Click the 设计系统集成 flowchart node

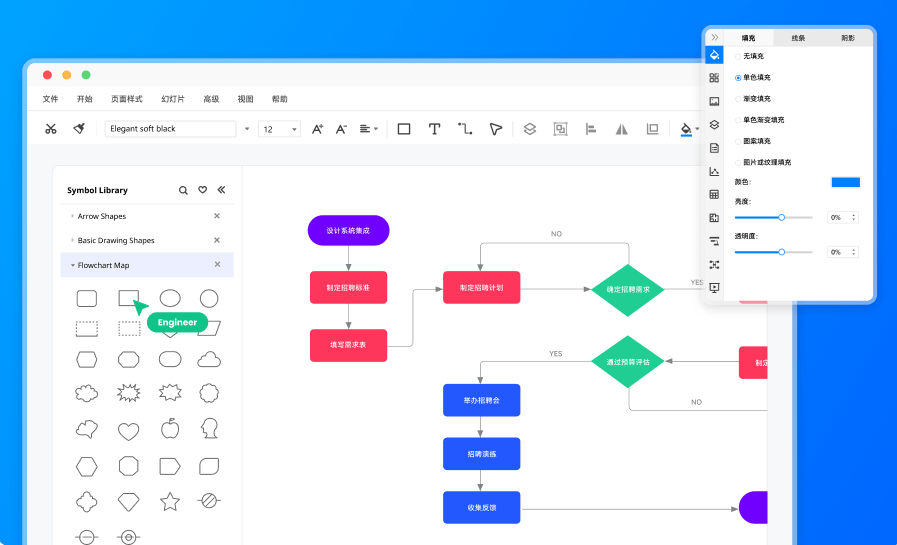click(x=348, y=230)
